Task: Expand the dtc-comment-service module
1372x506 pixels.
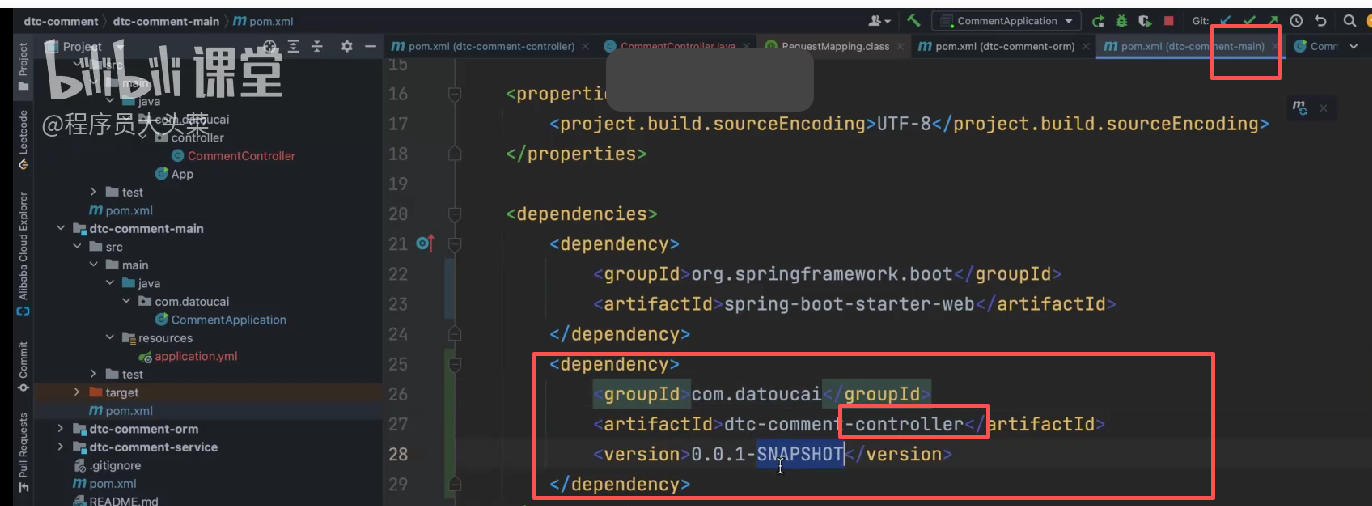Action: pos(61,447)
